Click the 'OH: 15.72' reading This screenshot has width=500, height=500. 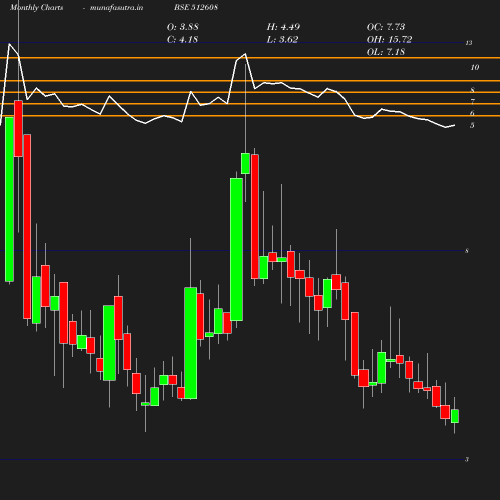click(x=389, y=39)
